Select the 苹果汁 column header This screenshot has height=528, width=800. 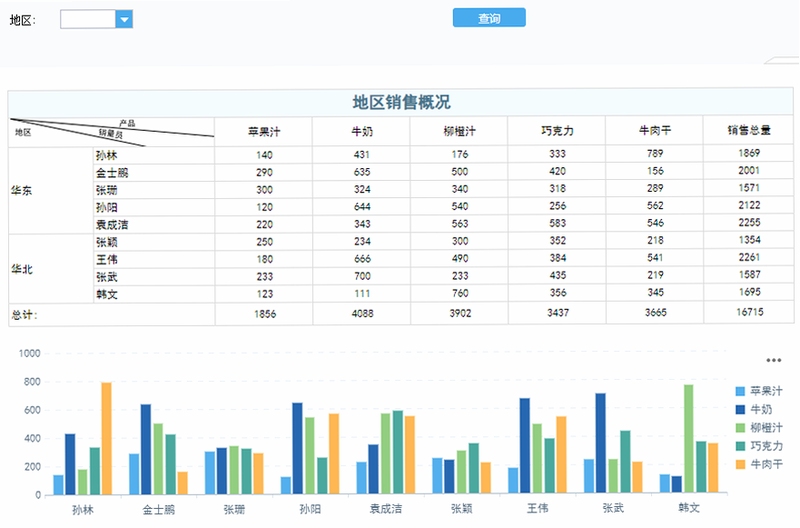[x=264, y=132]
